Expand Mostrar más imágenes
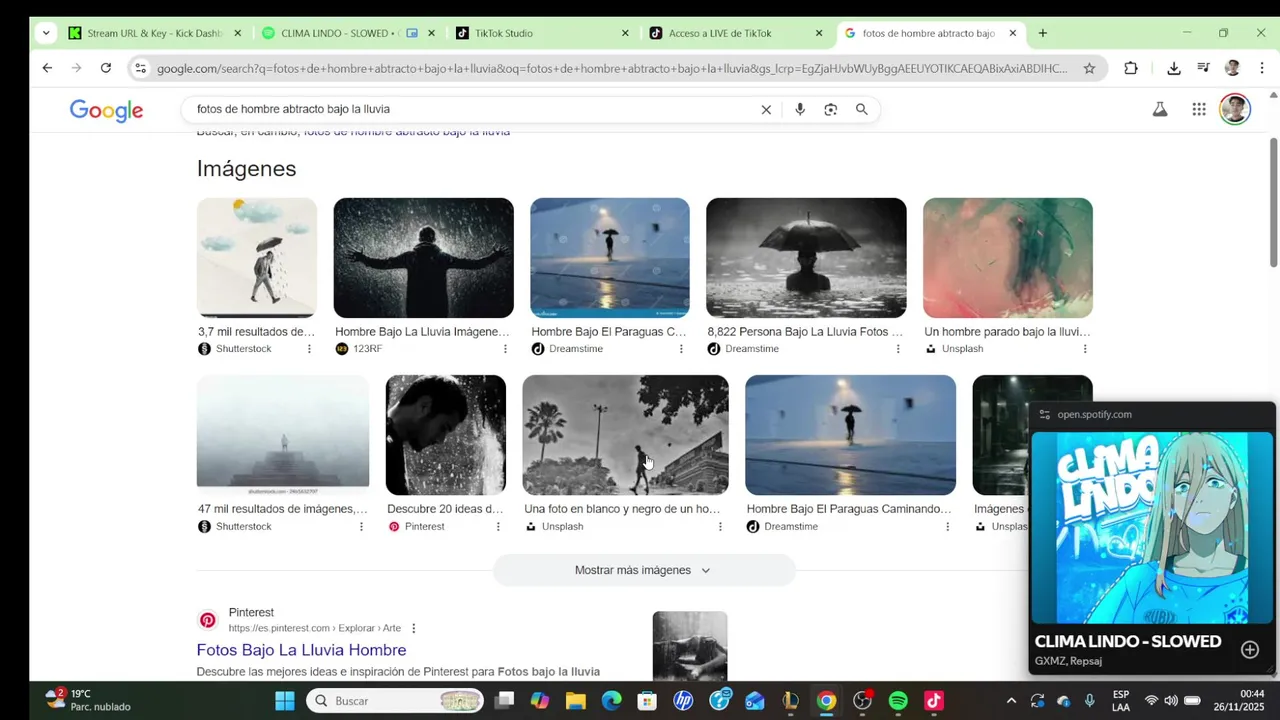The image size is (1280, 720). pos(644,570)
